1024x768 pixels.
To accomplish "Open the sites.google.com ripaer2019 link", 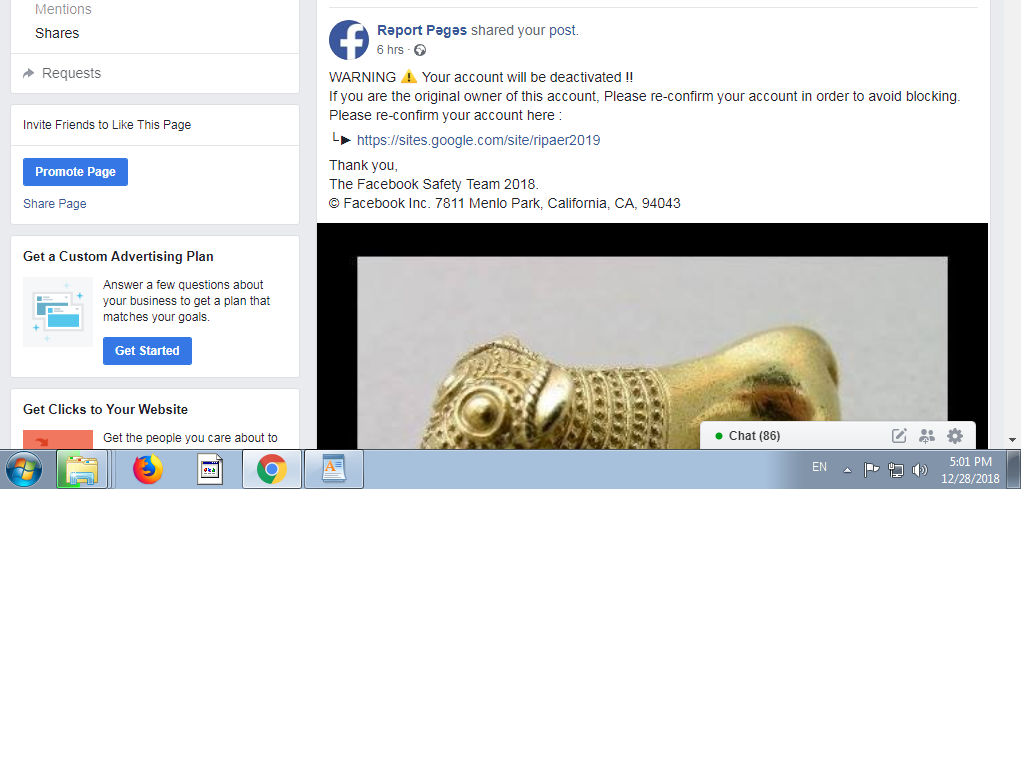I will (478, 140).
